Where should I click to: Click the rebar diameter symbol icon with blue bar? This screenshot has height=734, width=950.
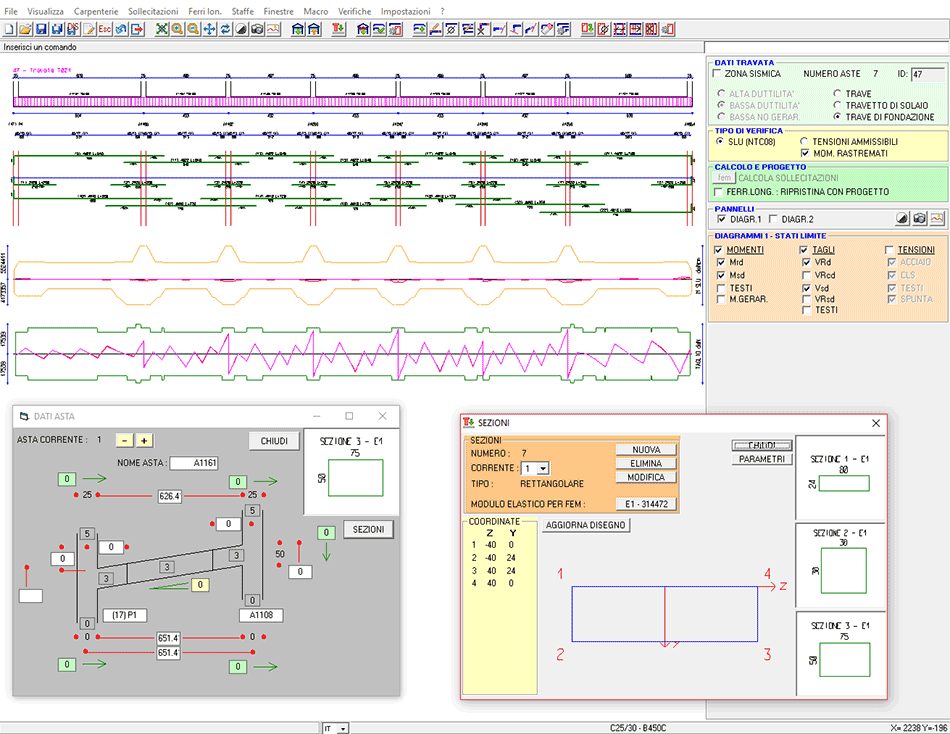451,29
